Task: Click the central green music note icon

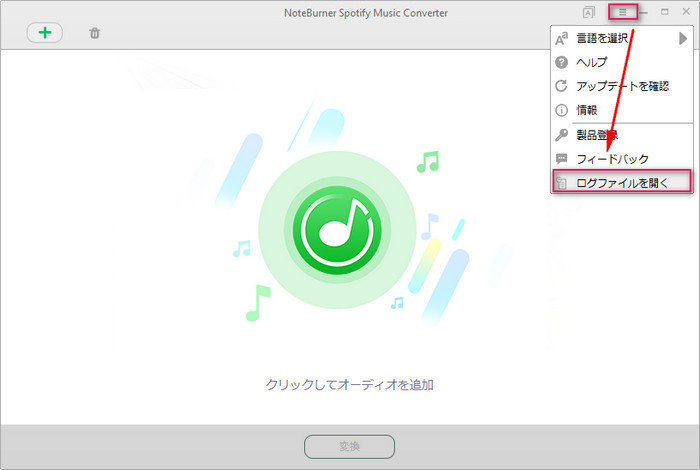Action: point(338,230)
